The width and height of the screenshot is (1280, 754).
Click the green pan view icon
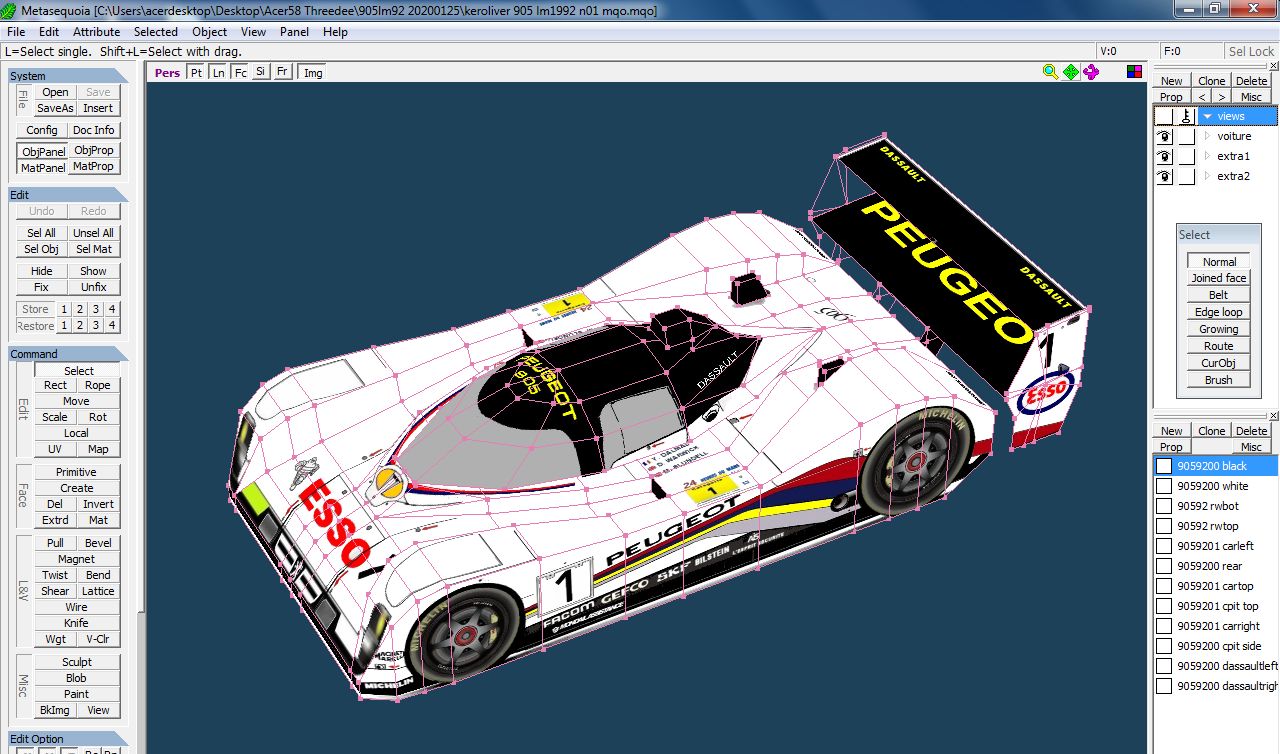click(x=1071, y=72)
